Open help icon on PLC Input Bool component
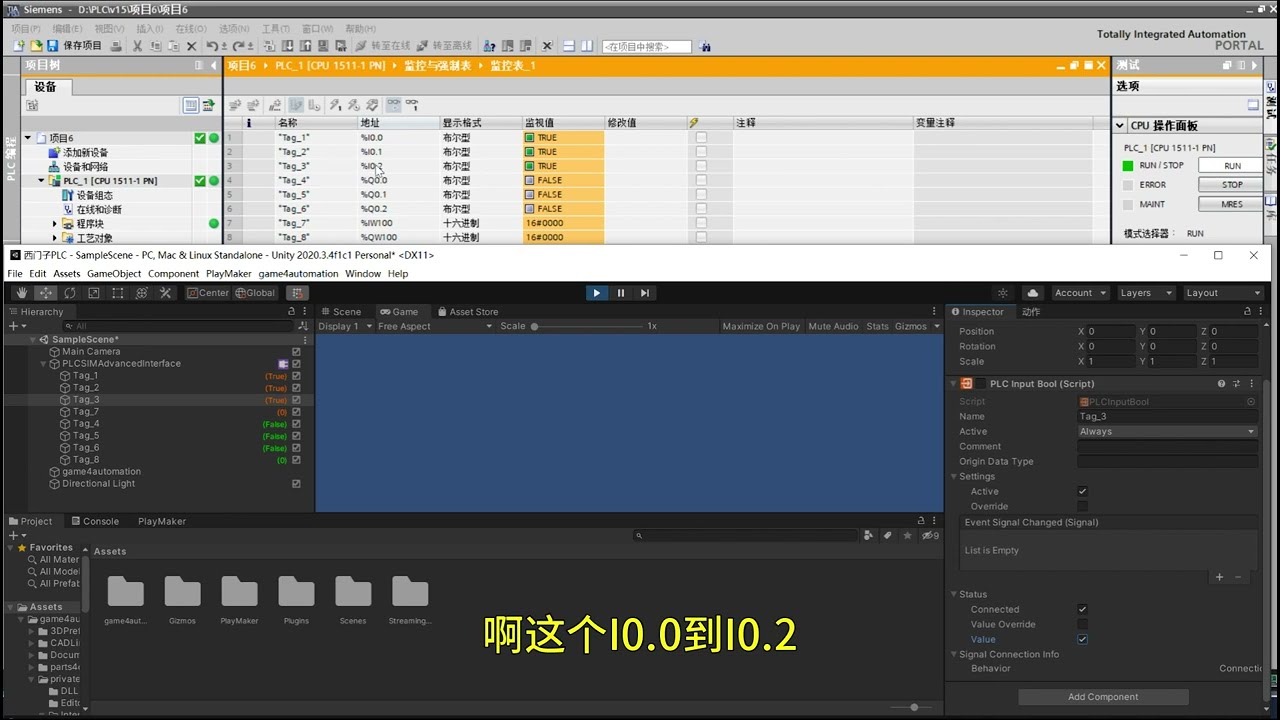1280x720 pixels. click(1221, 384)
